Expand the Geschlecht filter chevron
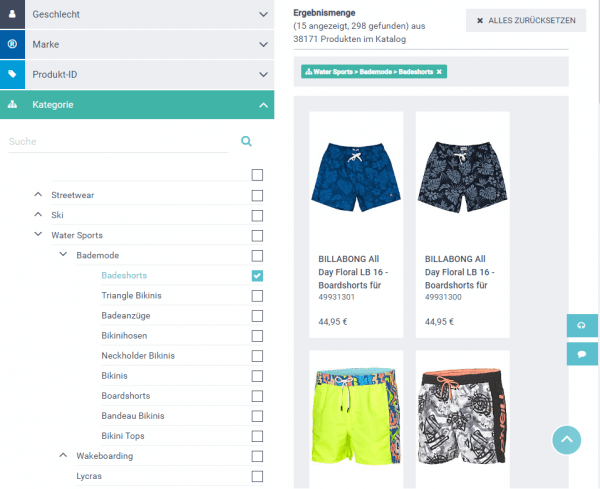600x489 pixels. point(263,15)
